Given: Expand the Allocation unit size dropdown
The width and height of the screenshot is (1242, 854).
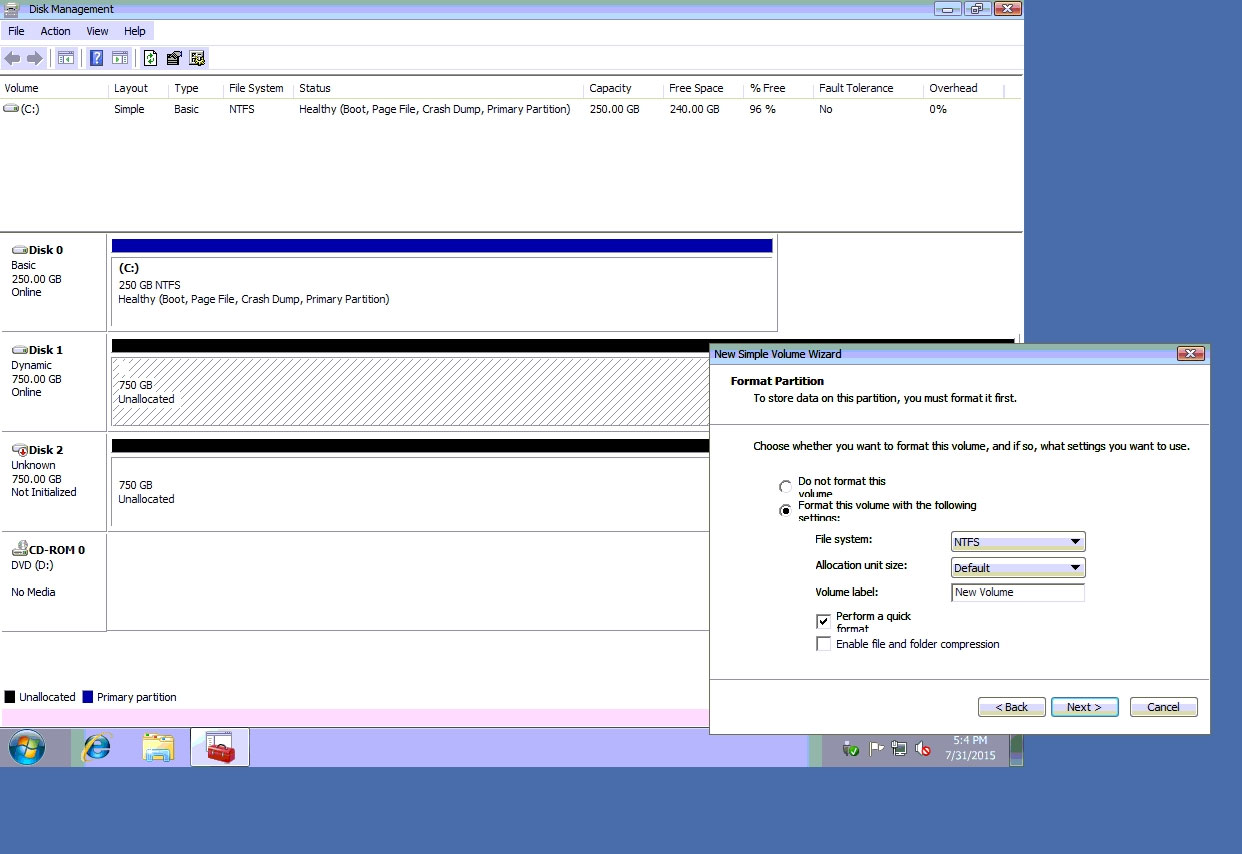Looking at the screenshot, I should tap(1018, 568).
